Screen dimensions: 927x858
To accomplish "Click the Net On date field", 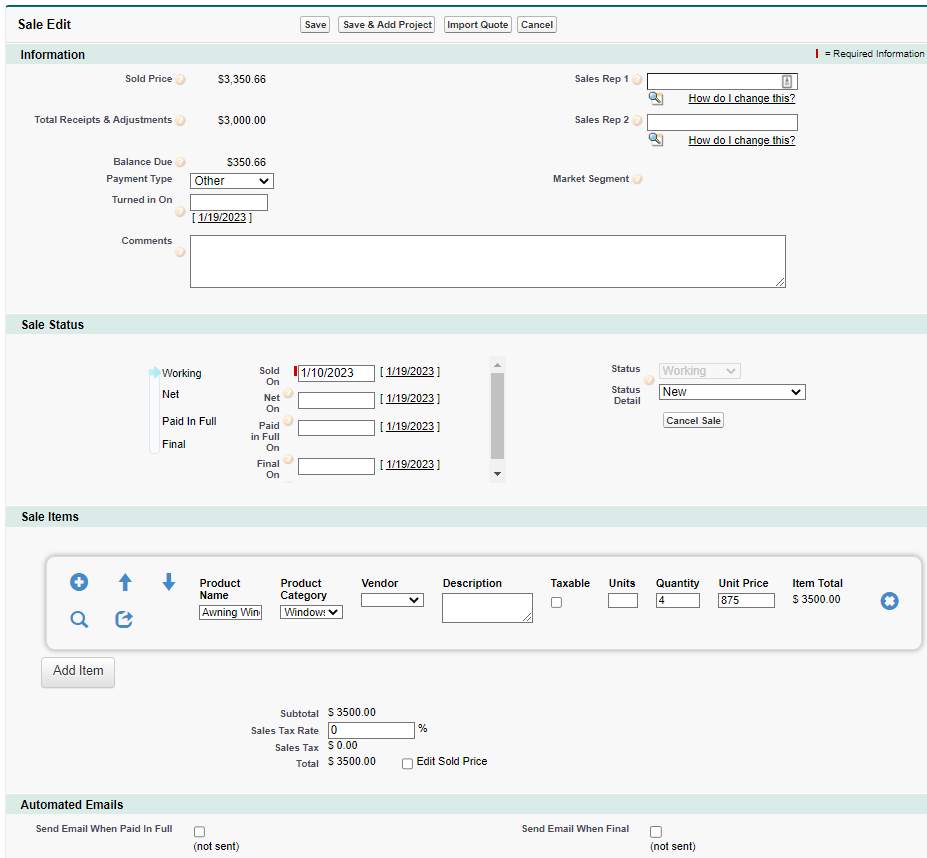I will pyautogui.click(x=336, y=400).
